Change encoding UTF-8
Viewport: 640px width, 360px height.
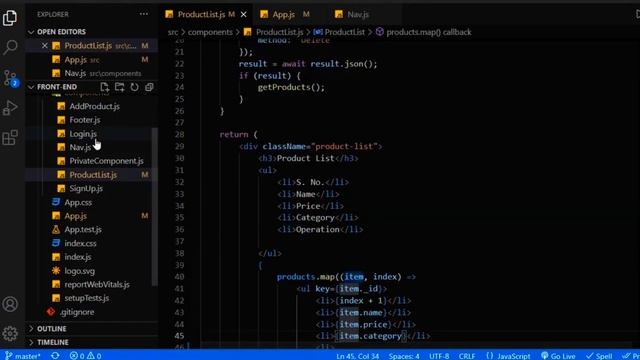pyautogui.click(x=439, y=356)
